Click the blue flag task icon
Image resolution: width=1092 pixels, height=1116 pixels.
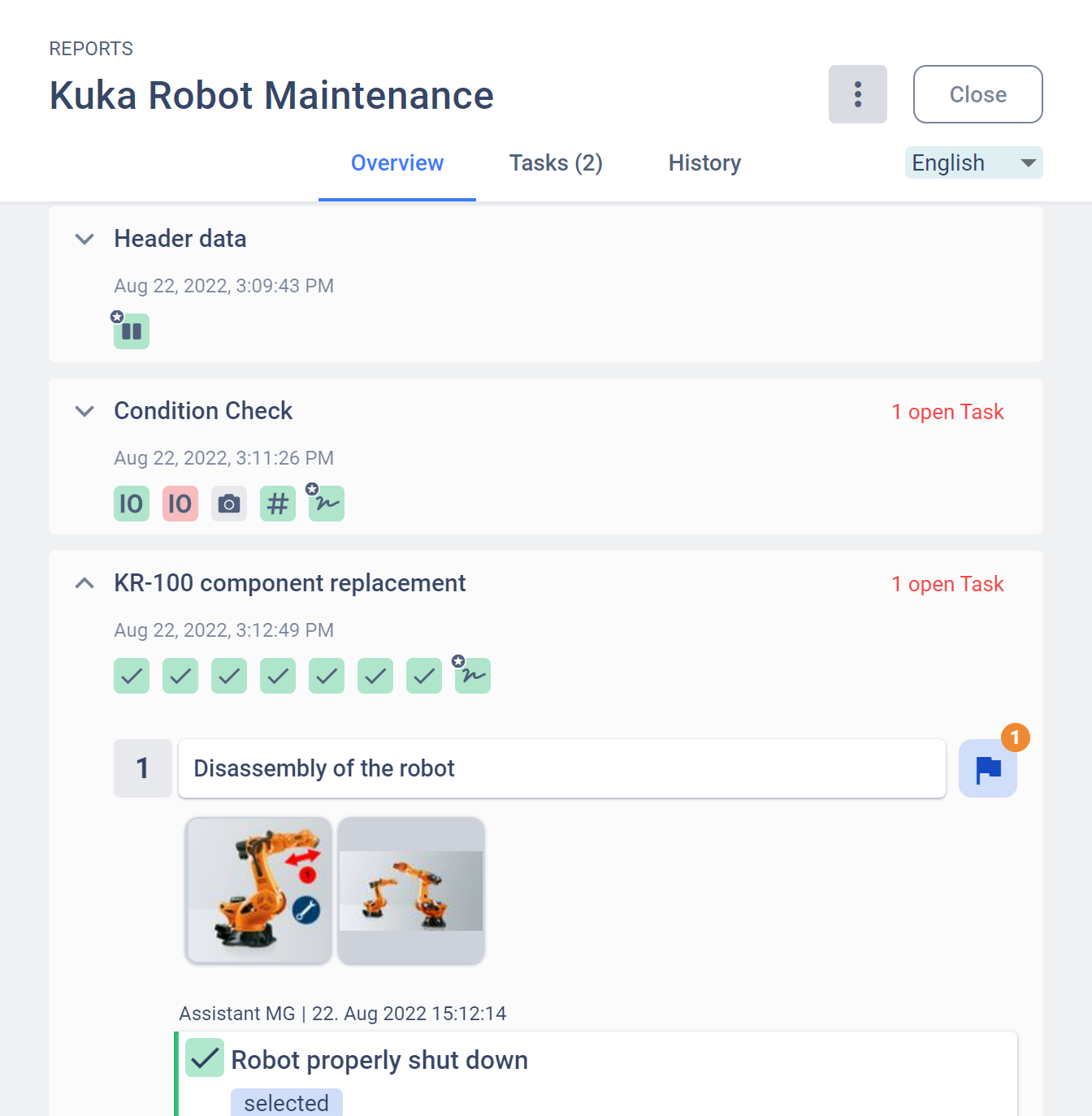click(x=987, y=768)
